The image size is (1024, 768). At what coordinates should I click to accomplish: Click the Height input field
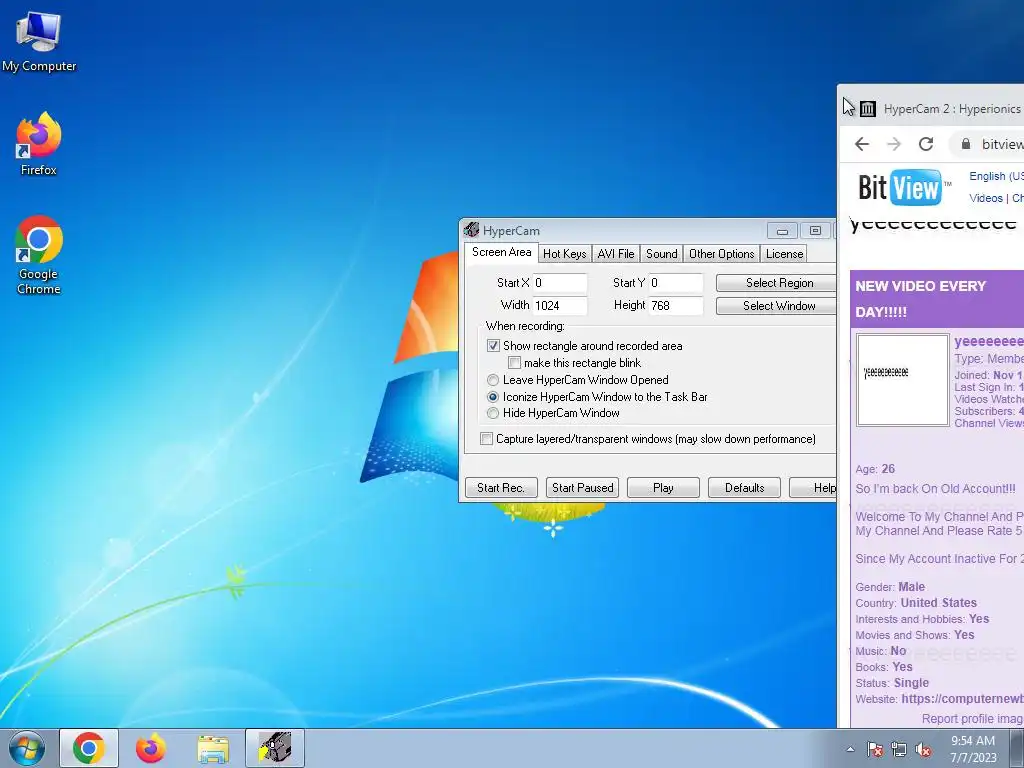pyautogui.click(x=676, y=306)
